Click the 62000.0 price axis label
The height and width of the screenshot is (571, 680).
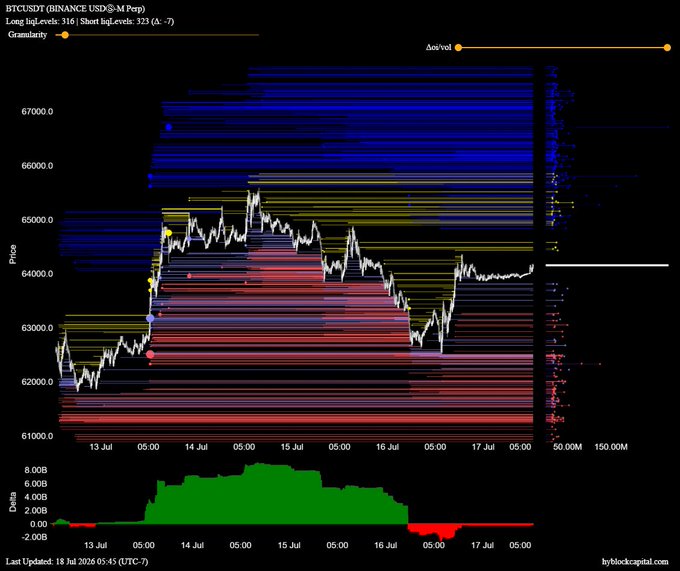click(x=37, y=382)
